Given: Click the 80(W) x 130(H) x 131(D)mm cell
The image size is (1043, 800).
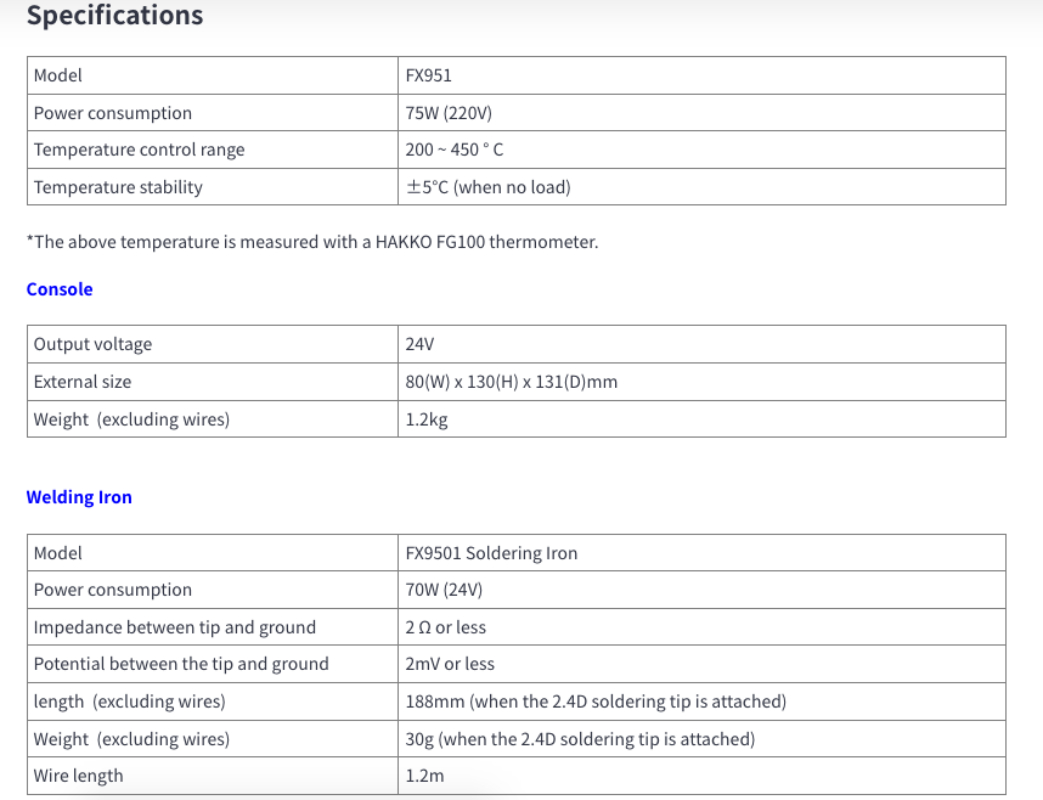Looking at the screenshot, I should click(511, 382).
